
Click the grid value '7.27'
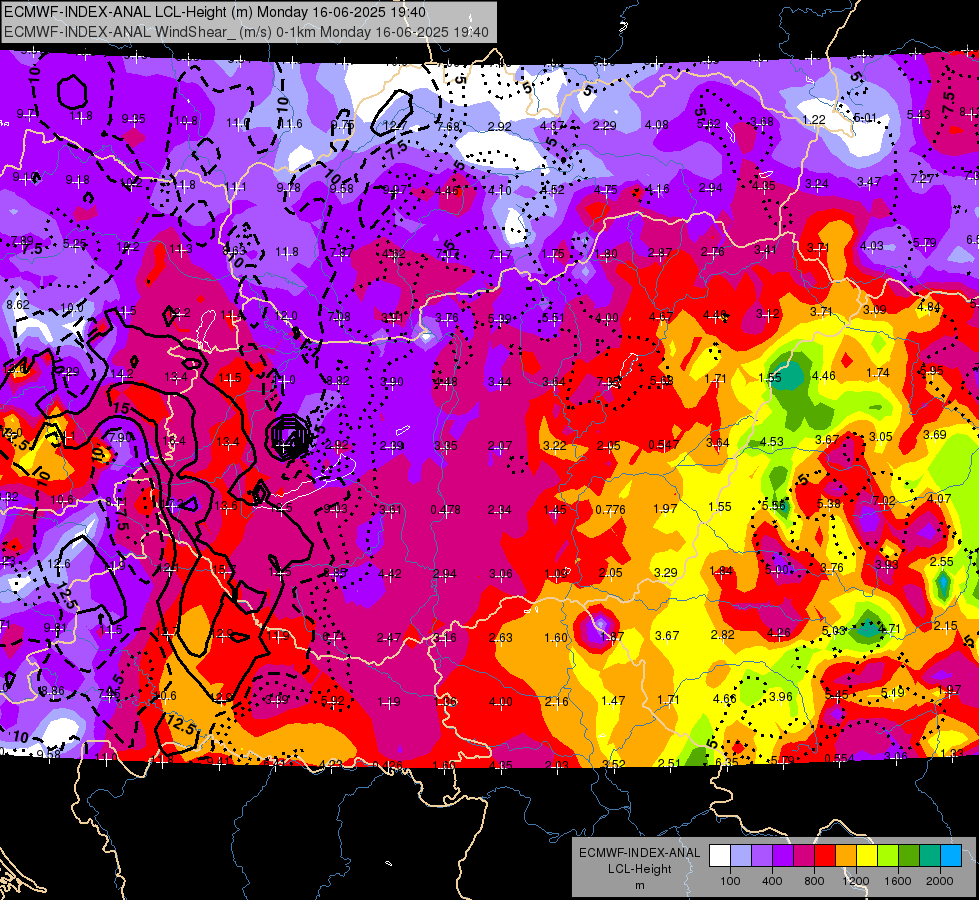point(922,179)
